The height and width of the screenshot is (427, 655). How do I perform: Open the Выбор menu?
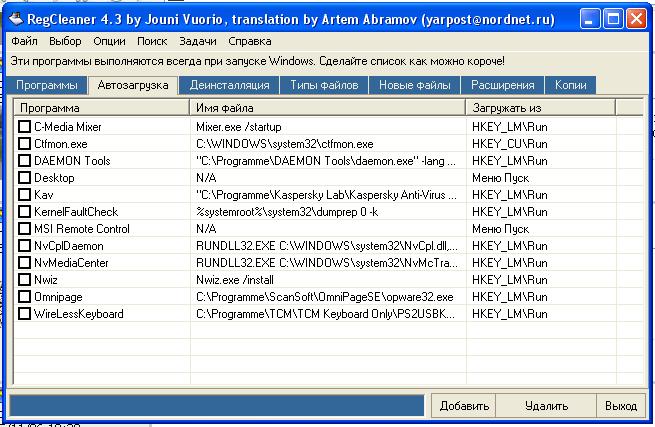point(65,41)
